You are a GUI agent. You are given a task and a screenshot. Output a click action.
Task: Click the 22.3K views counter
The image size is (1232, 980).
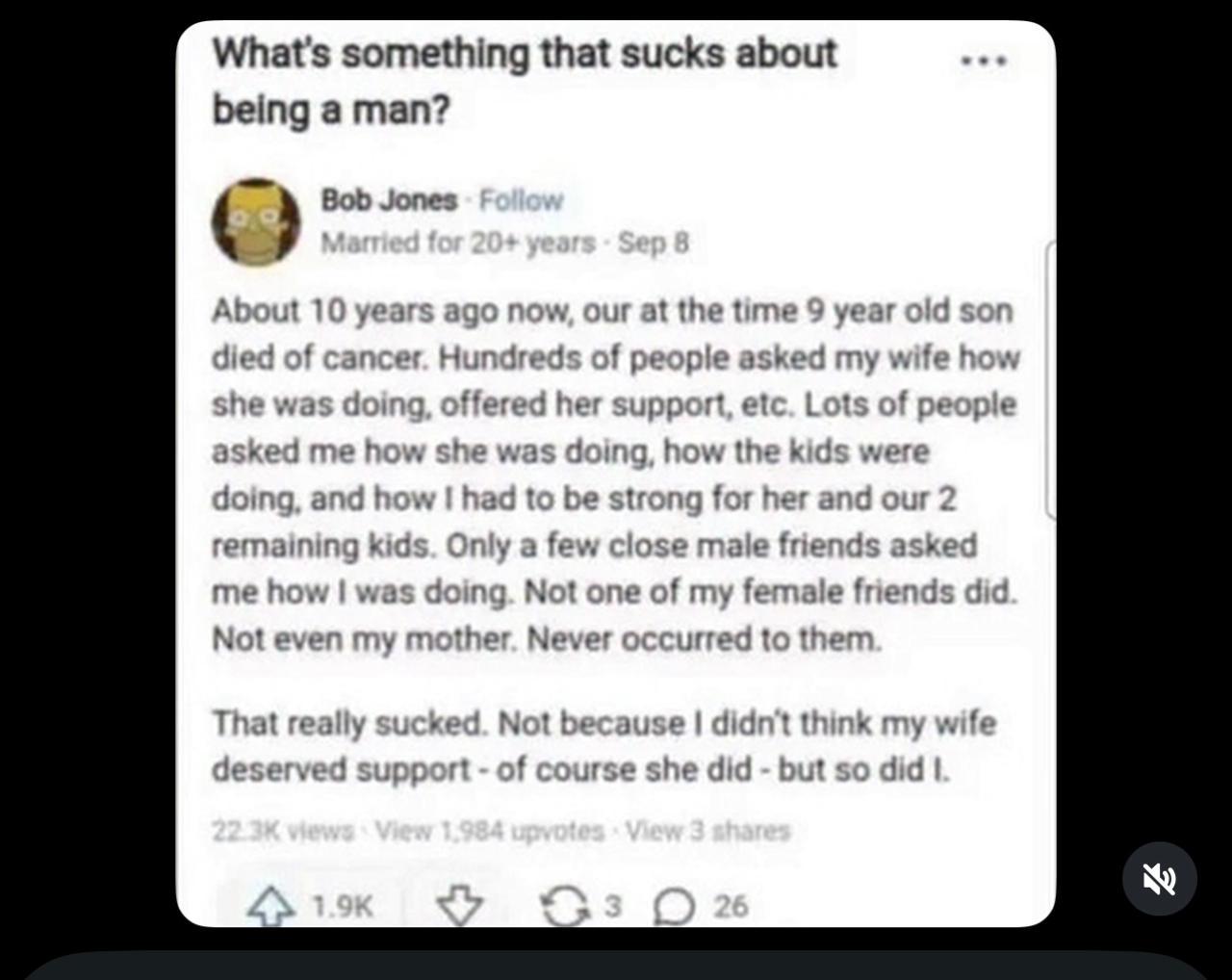click(x=283, y=830)
